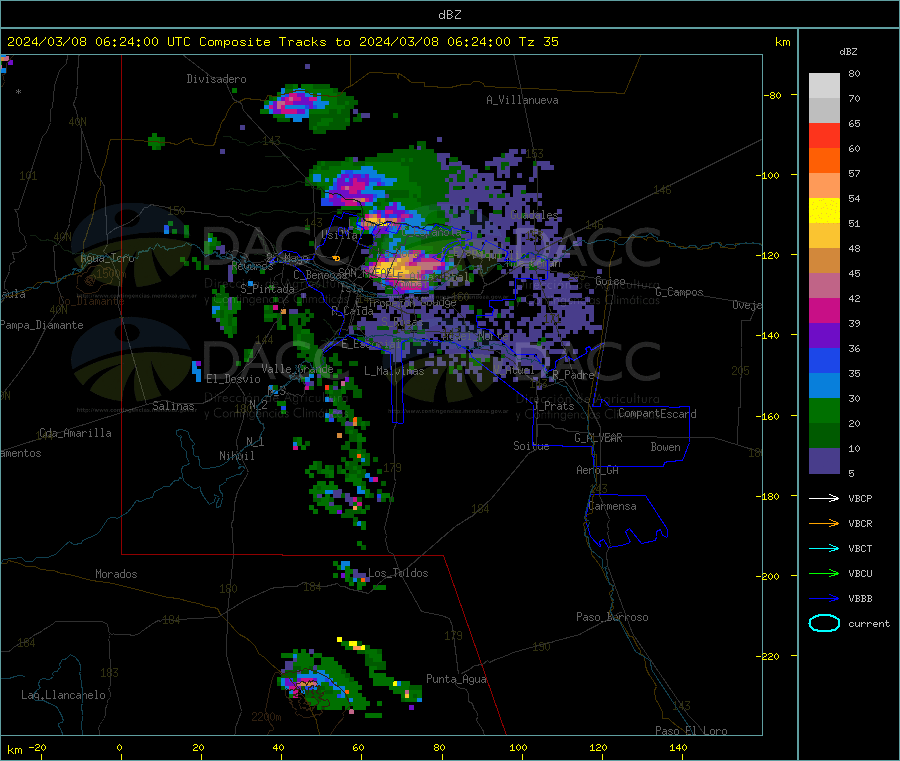Click the cyan VBCT arrow legend icon

[824, 549]
